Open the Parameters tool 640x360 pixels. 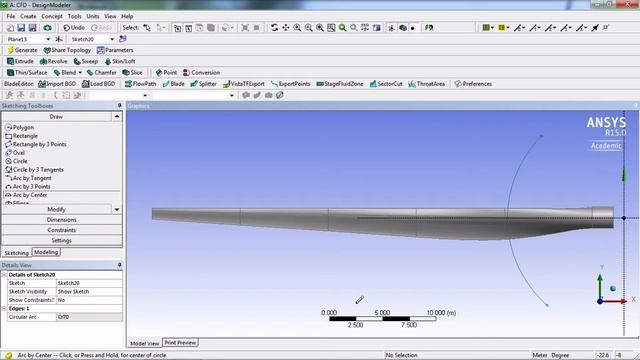click(115, 50)
